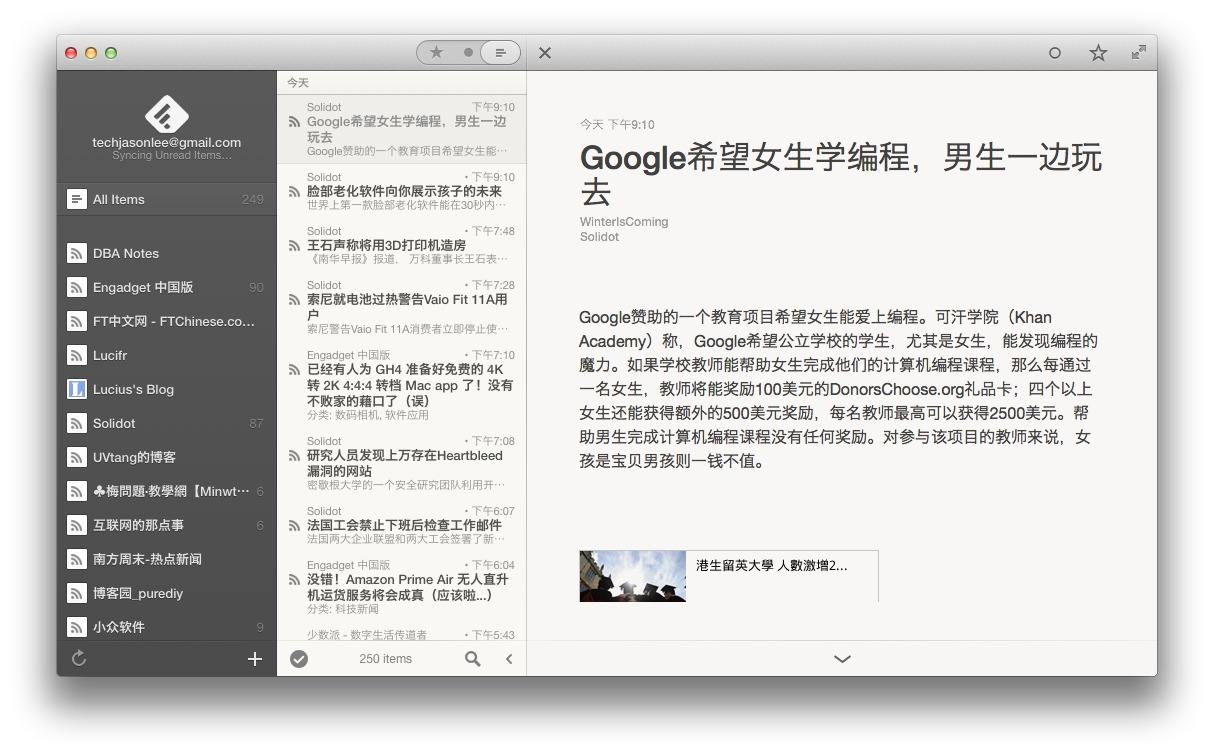Screen dimensions: 1214x755
Task: Open 梅問題-教學網 feed
Action: coord(167,491)
